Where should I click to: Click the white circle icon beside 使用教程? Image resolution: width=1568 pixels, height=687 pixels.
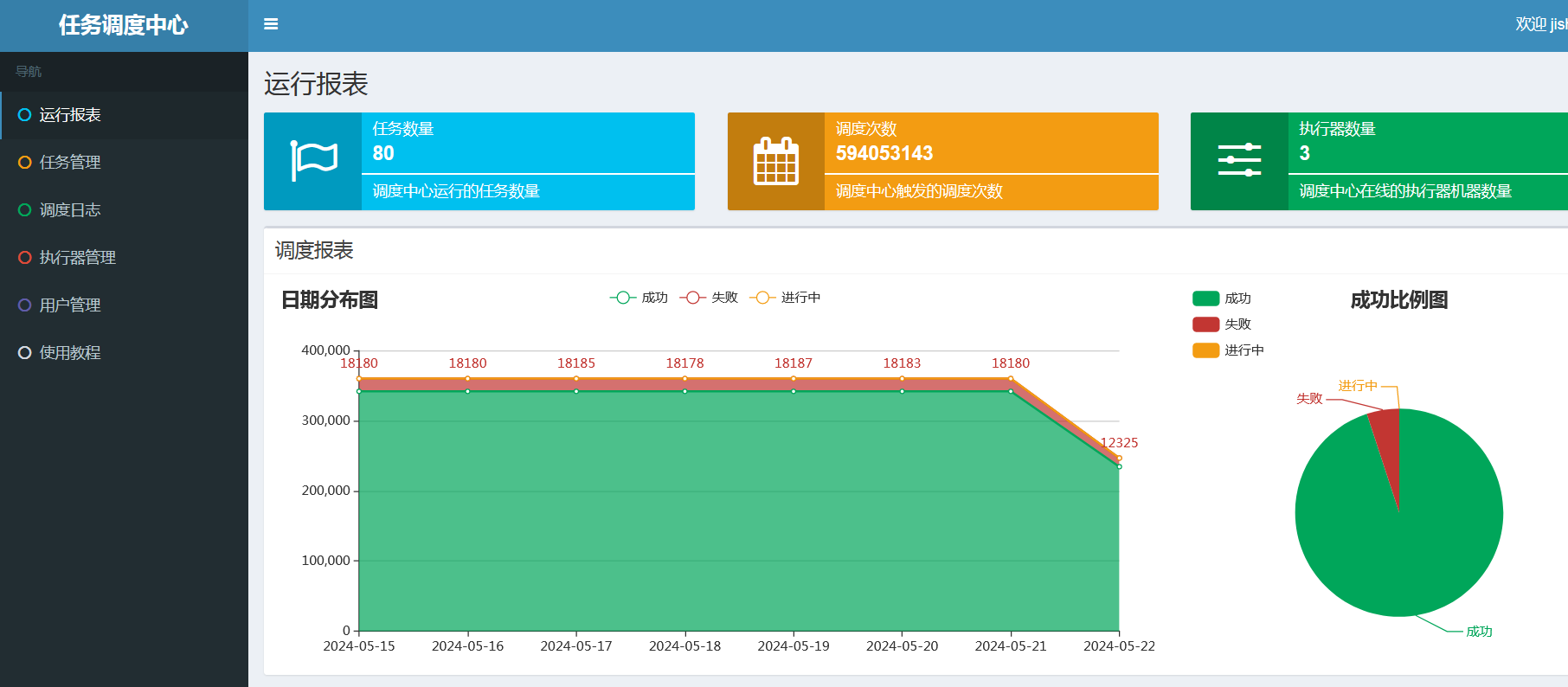click(x=24, y=353)
